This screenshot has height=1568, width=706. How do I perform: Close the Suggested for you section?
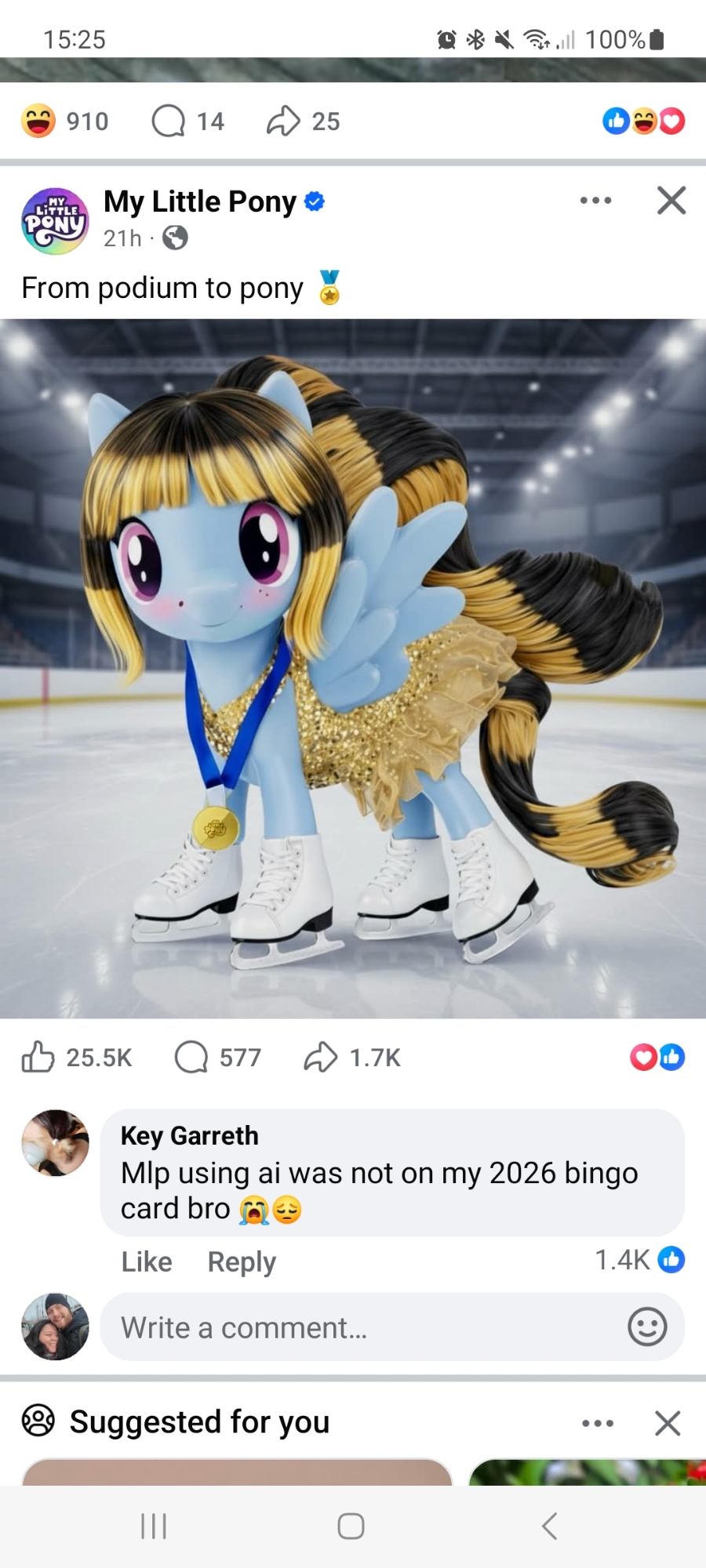coord(668,1423)
